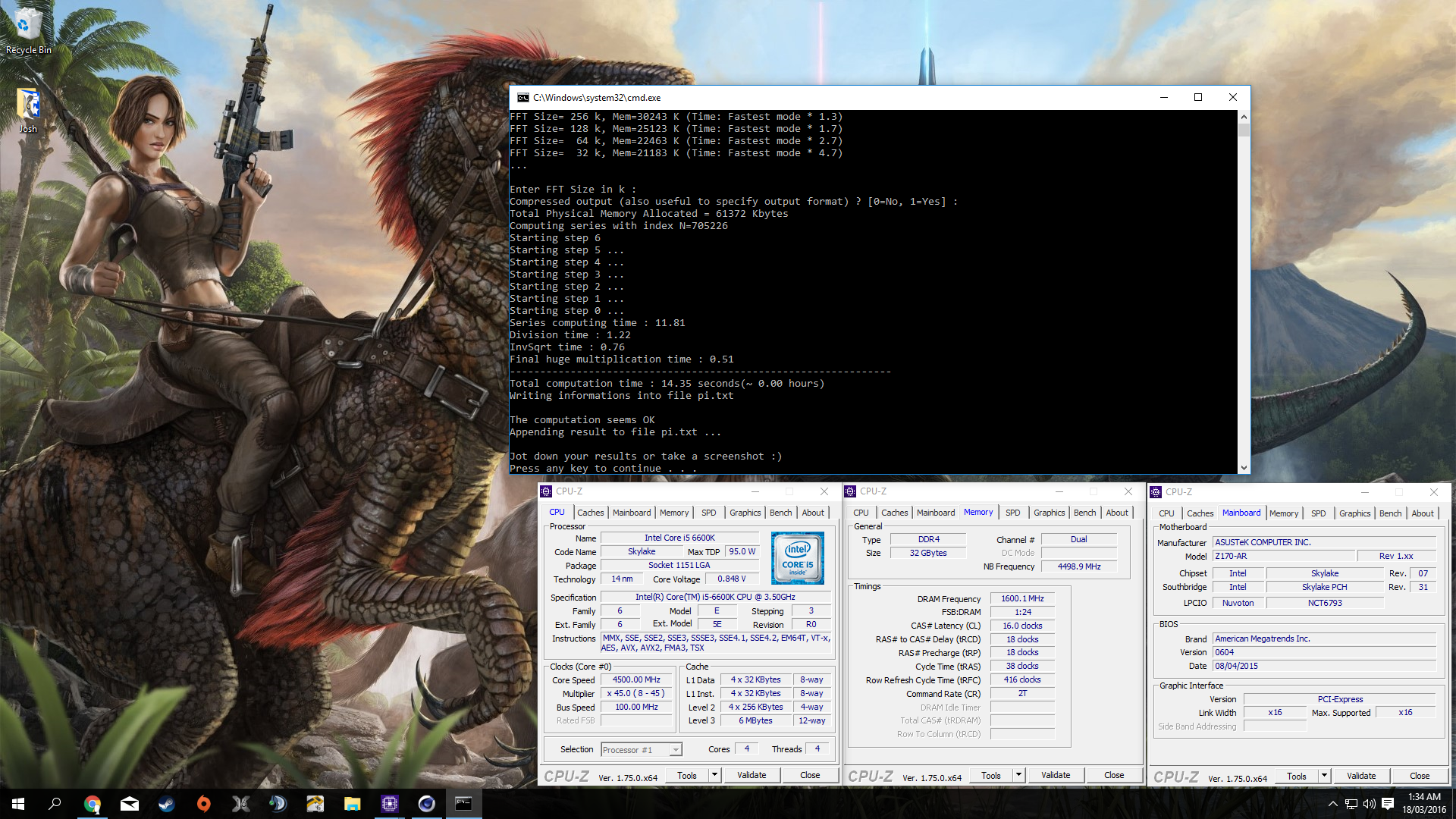Screen dimensions: 1456x819
Task: Click Validate in the Mainboard window
Action: pyautogui.click(x=1361, y=776)
